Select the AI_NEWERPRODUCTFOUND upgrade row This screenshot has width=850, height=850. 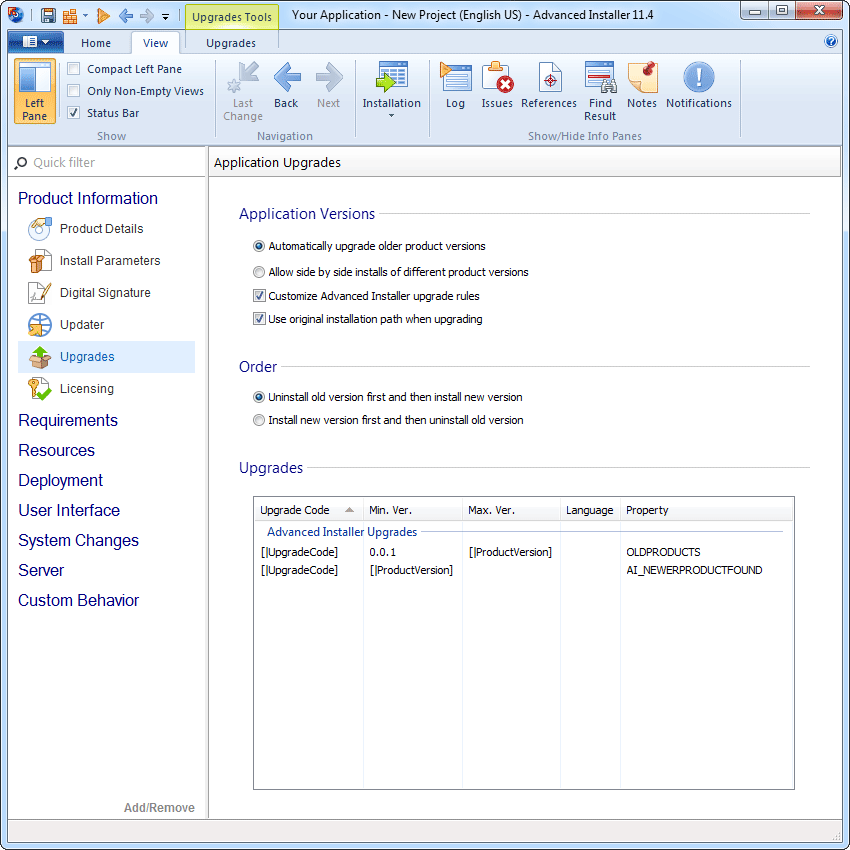[524, 570]
